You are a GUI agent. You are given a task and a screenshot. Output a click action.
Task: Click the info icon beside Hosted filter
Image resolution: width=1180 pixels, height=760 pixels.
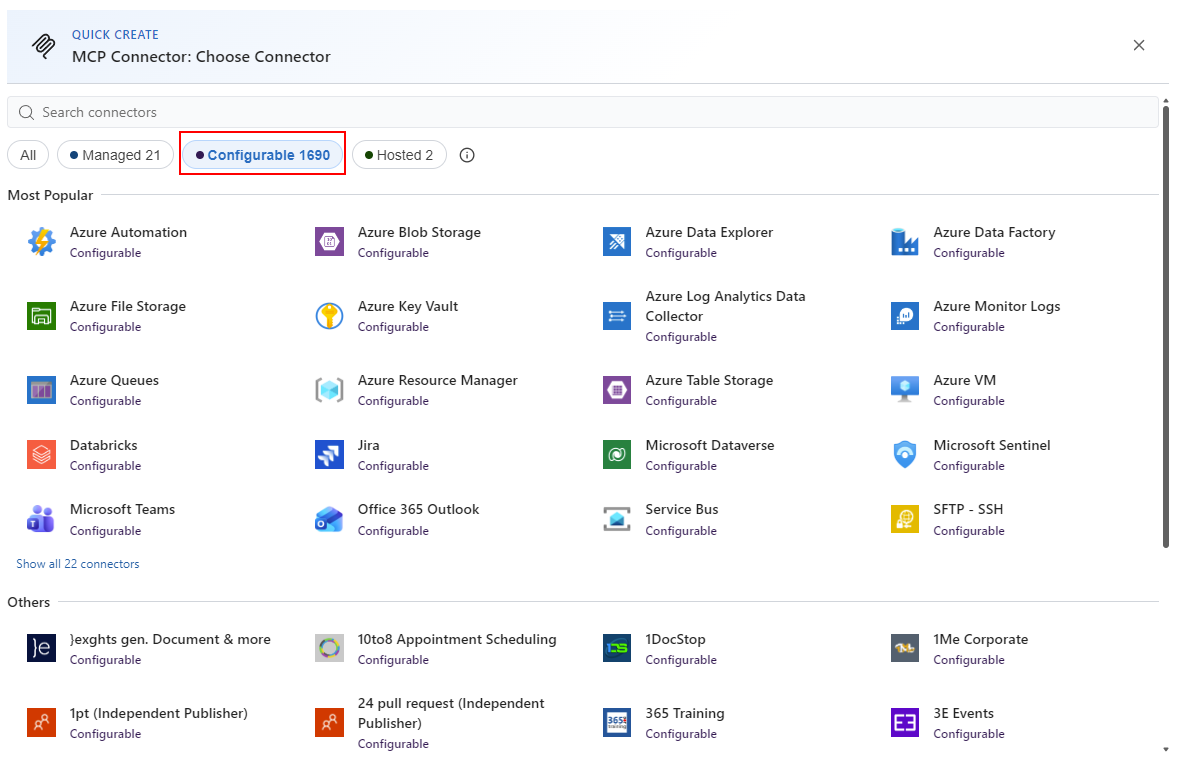[467, 155]
